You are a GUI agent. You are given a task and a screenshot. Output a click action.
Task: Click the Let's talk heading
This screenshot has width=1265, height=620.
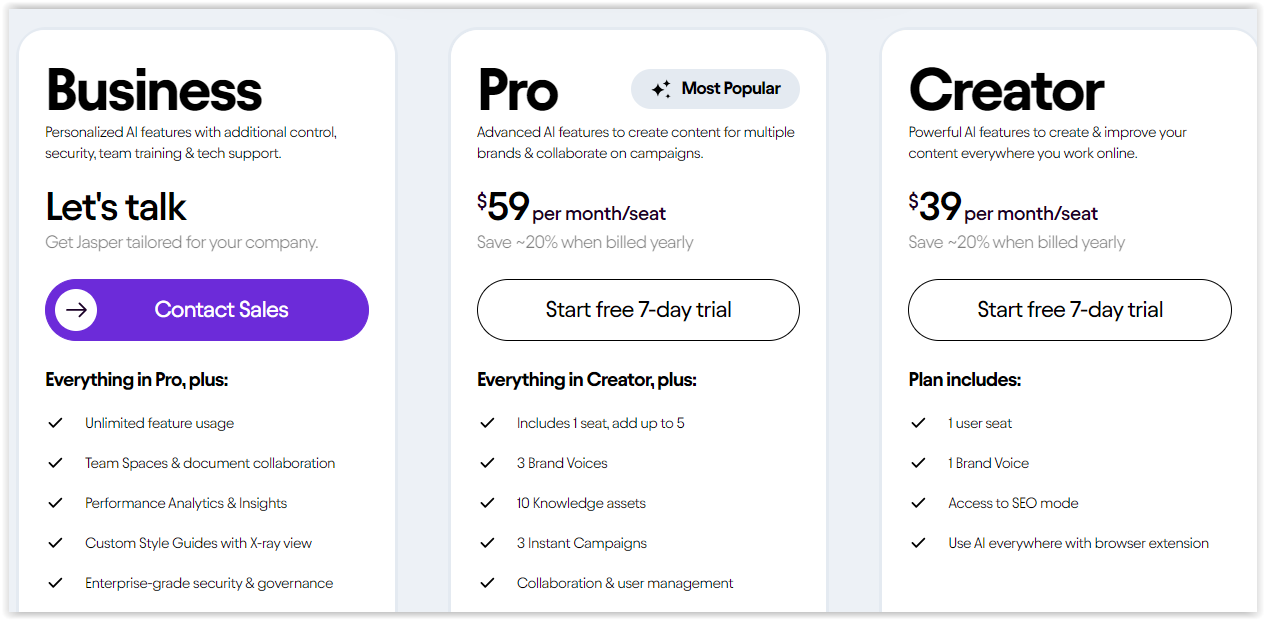pos(116,207)
